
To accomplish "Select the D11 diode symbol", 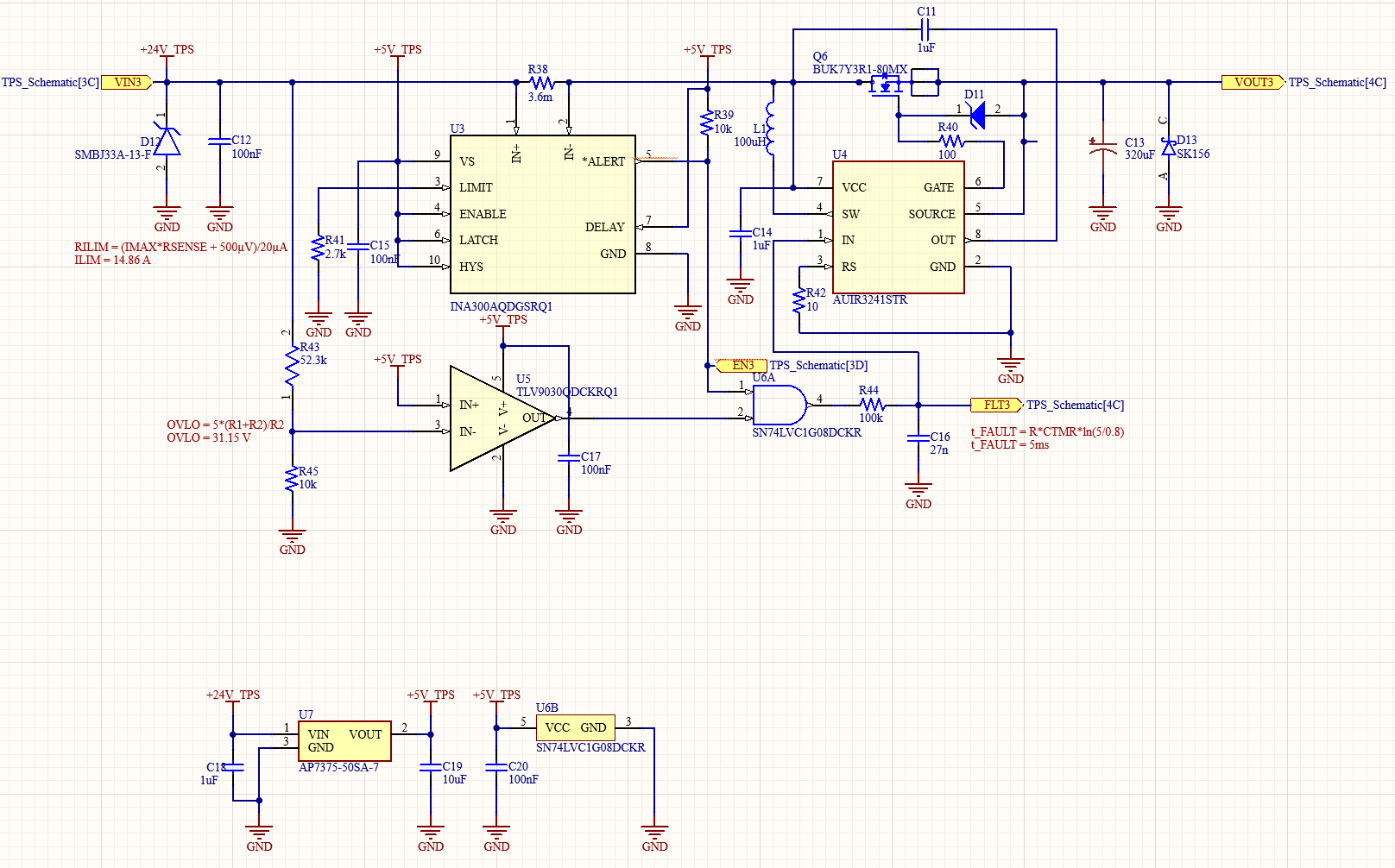I will 977,115.
